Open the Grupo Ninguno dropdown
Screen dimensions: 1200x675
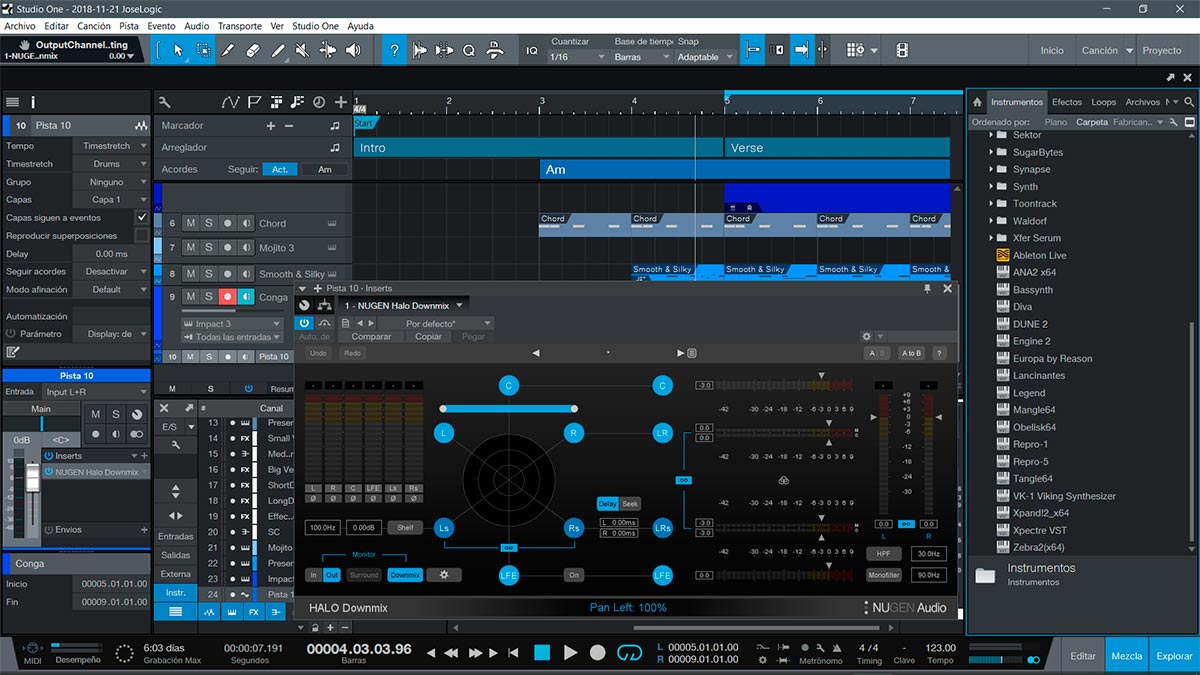click(112, 182)
